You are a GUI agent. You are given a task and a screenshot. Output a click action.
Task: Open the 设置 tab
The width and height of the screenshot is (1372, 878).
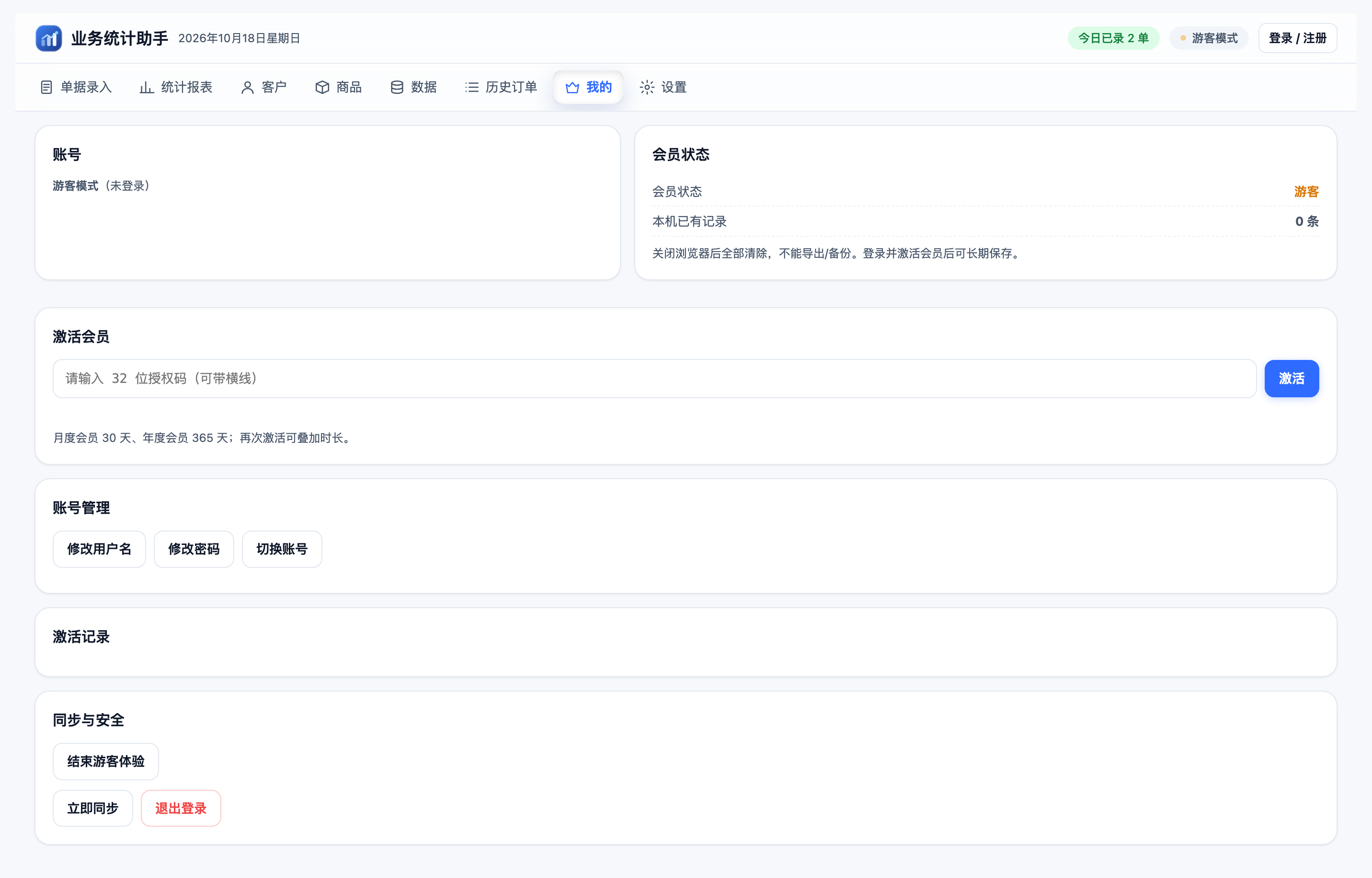(663, 87)
